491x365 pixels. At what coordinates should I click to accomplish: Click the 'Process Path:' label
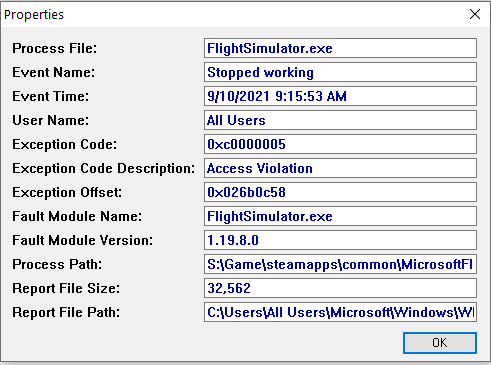pyautogui.click(x=57, y=264)
